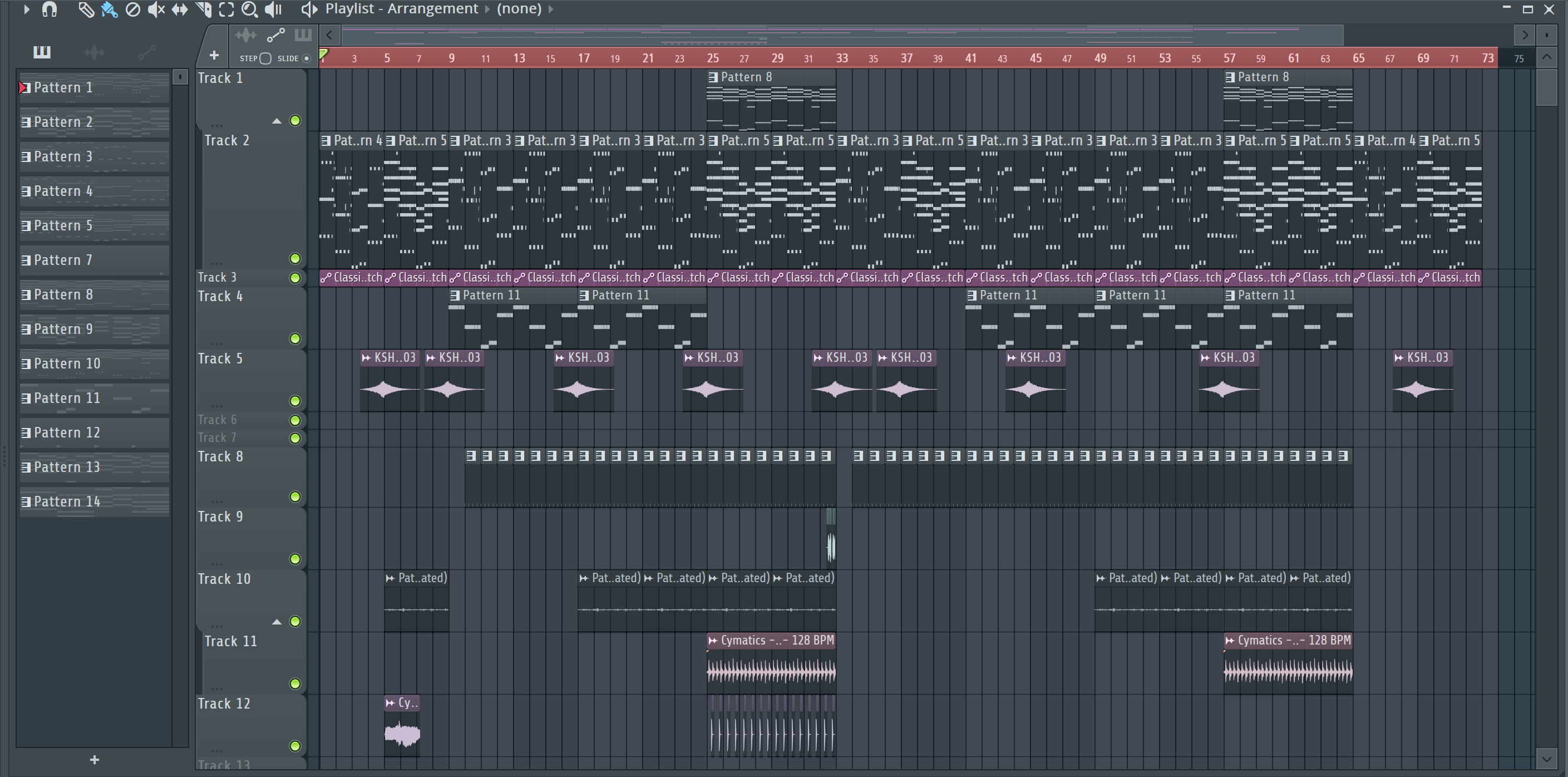Mute Track 6 via green LED
1568x777 pixels.
(295, 420)
